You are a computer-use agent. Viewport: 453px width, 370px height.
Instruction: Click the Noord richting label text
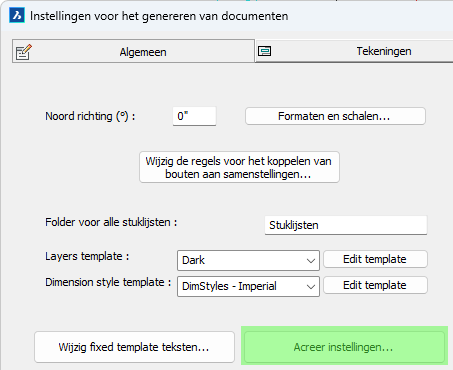(90, 116)
